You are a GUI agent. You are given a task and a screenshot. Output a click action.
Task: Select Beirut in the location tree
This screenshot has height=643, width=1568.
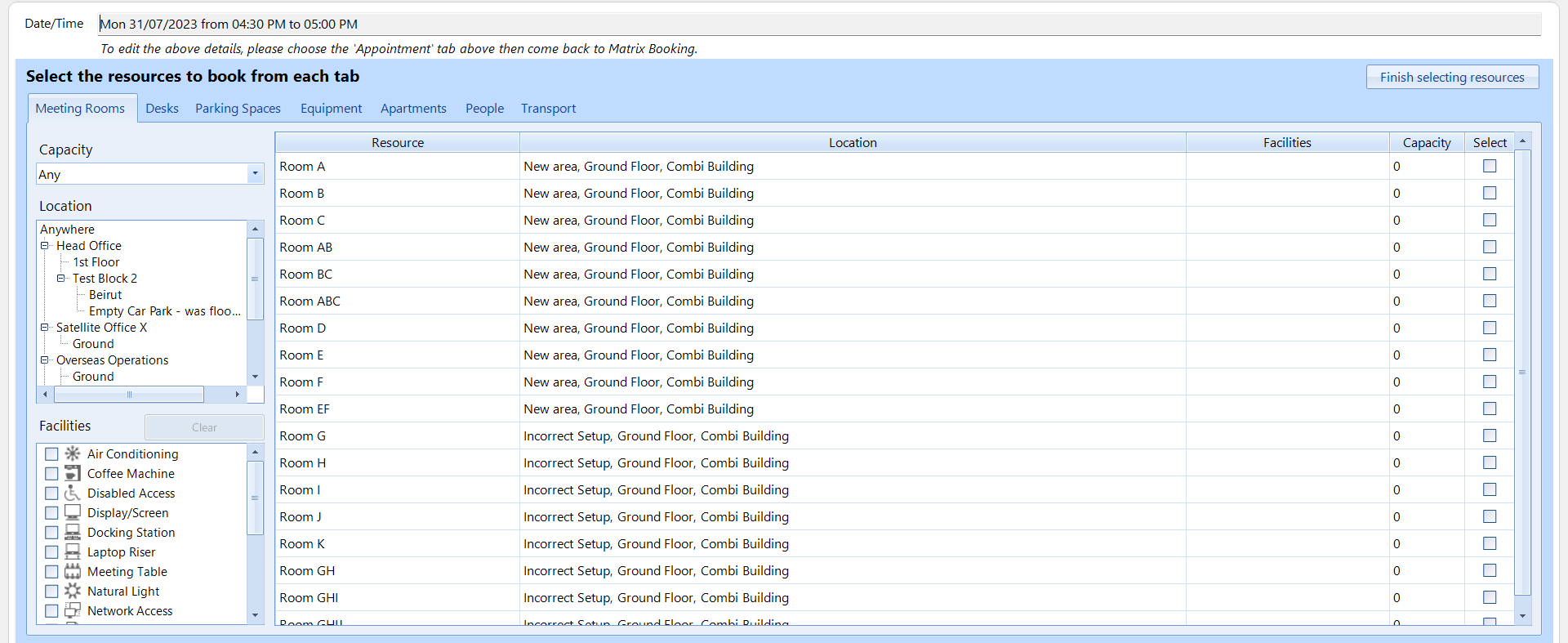tap(105, 295)
